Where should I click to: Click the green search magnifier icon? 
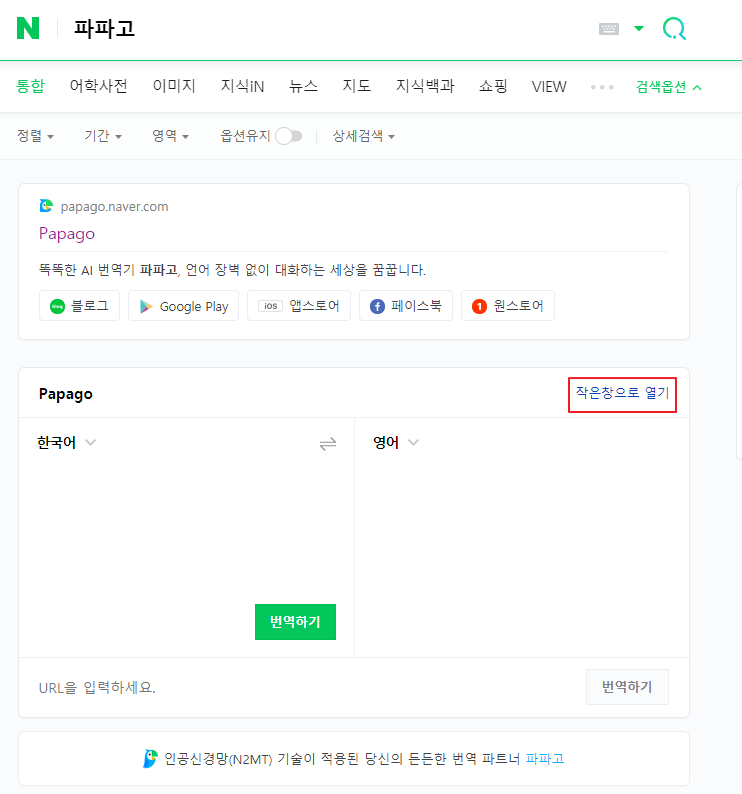[674, 29]
